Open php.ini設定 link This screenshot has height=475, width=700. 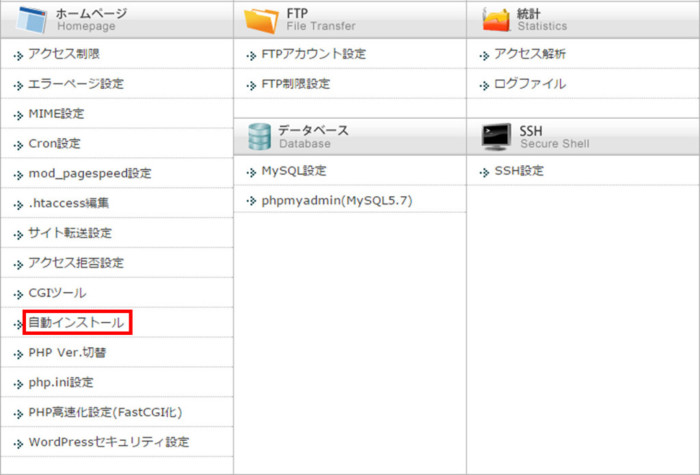tap(61, 383)
